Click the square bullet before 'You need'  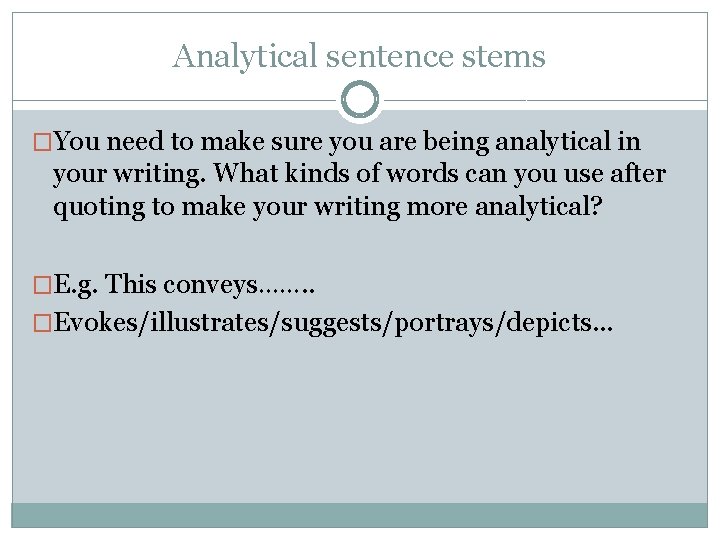coord(42,142)
